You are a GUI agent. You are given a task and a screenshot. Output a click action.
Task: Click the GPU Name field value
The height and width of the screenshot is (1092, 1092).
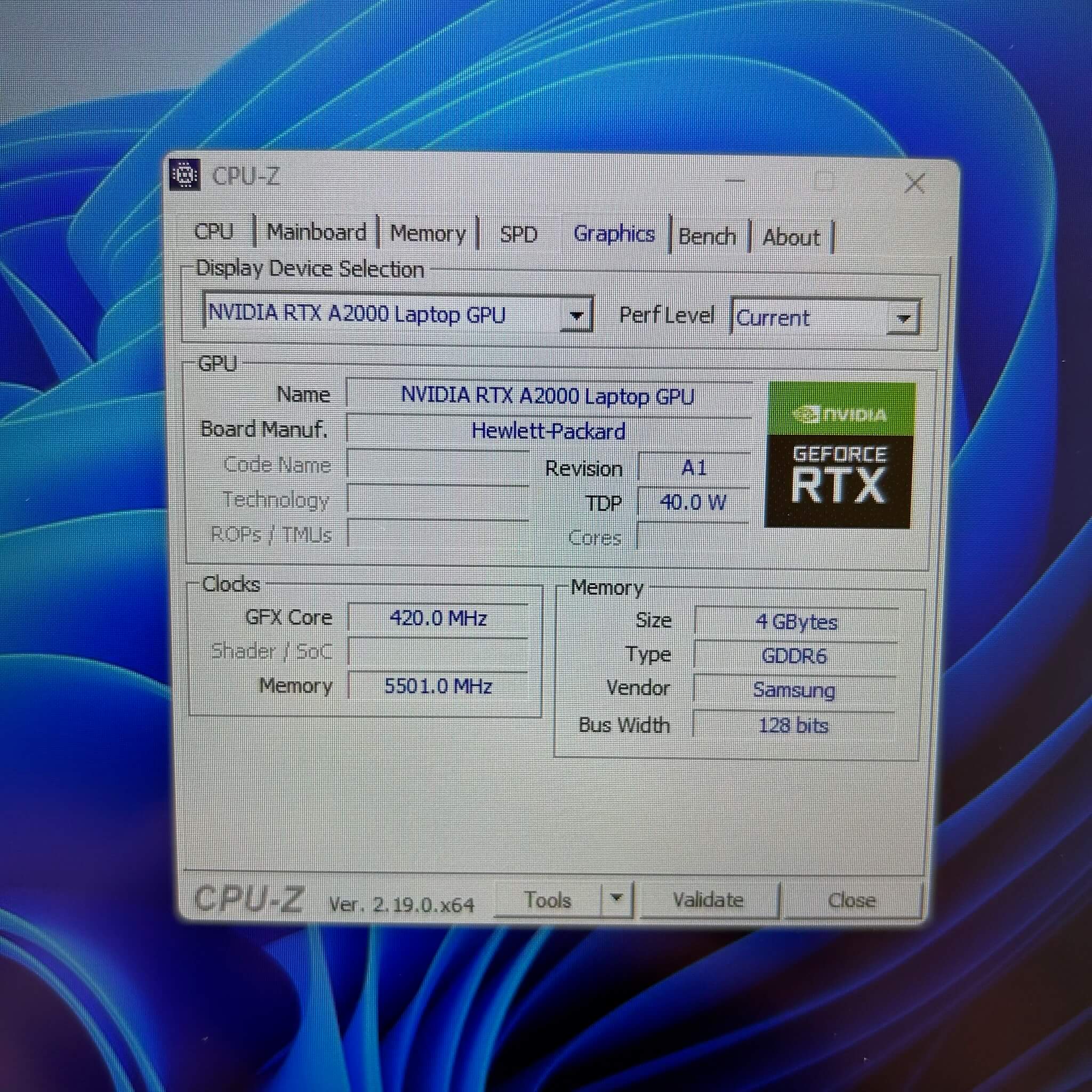click(x=548, y=396)
